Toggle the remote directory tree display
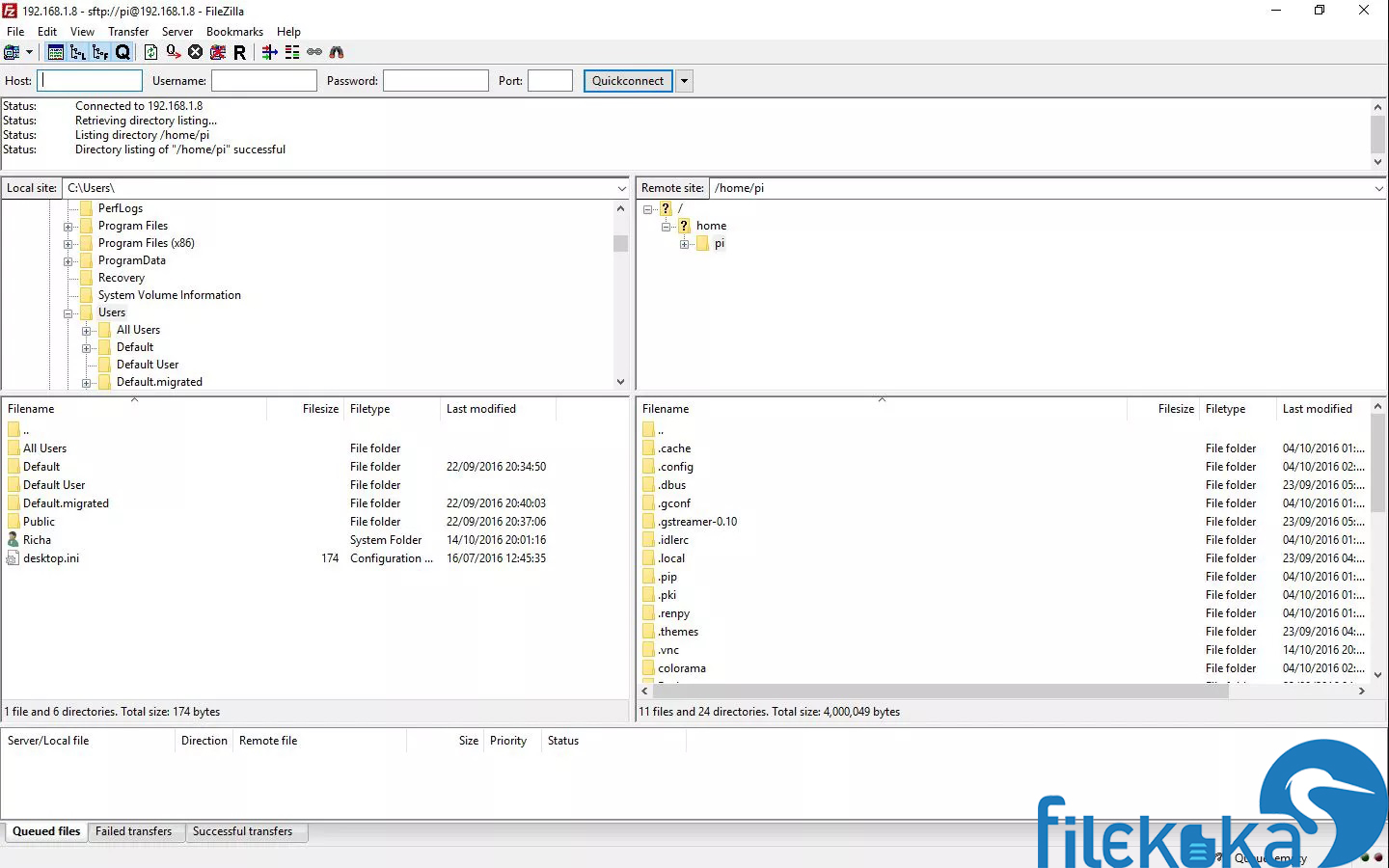This screenshot has height=868, width=1389. point(100,52)
